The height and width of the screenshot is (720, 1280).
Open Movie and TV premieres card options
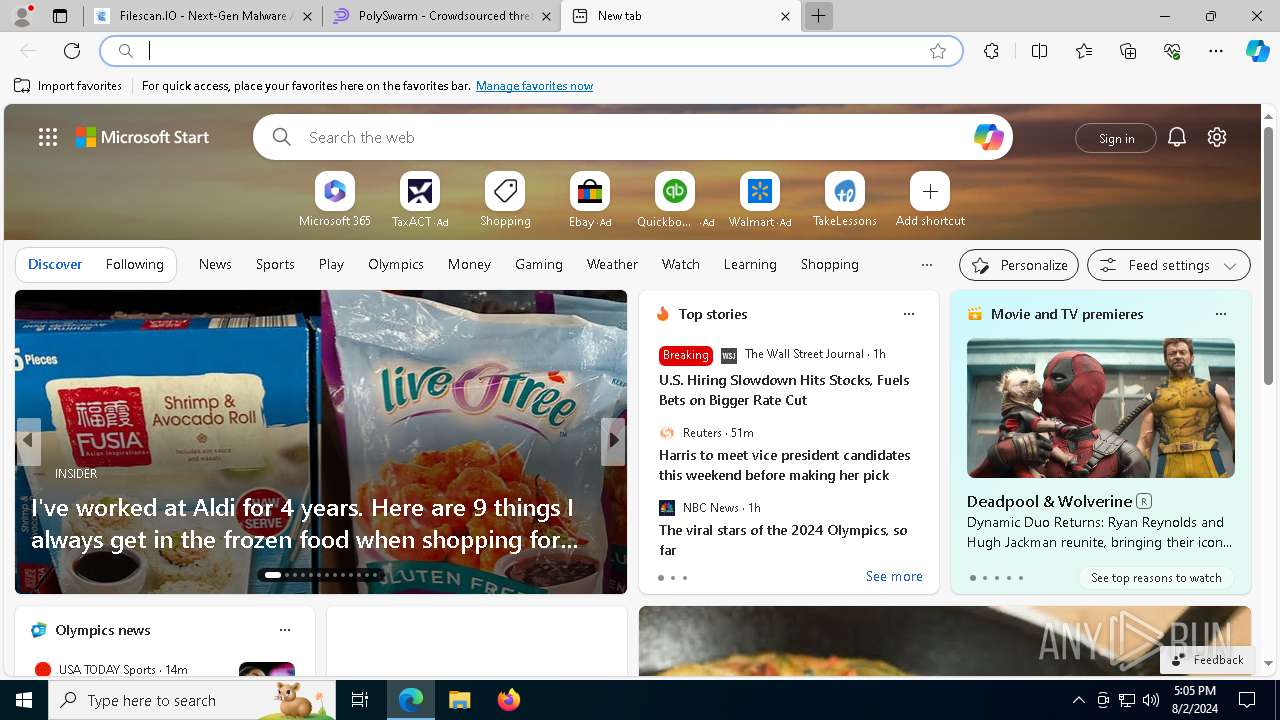tap(1221, 314)
